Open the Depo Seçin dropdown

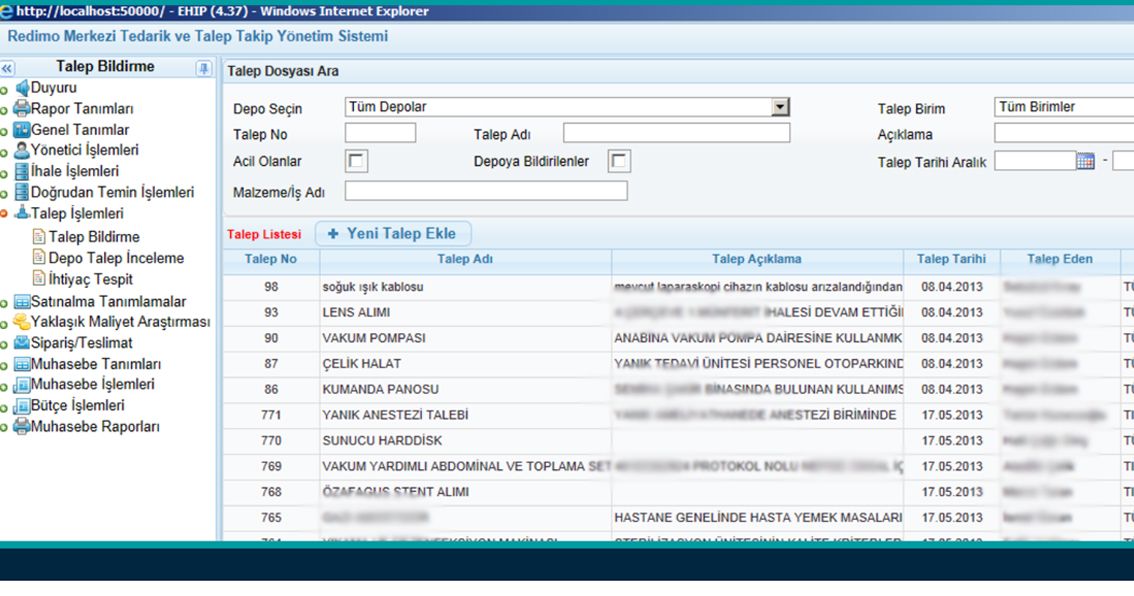[x=780, y=108]
